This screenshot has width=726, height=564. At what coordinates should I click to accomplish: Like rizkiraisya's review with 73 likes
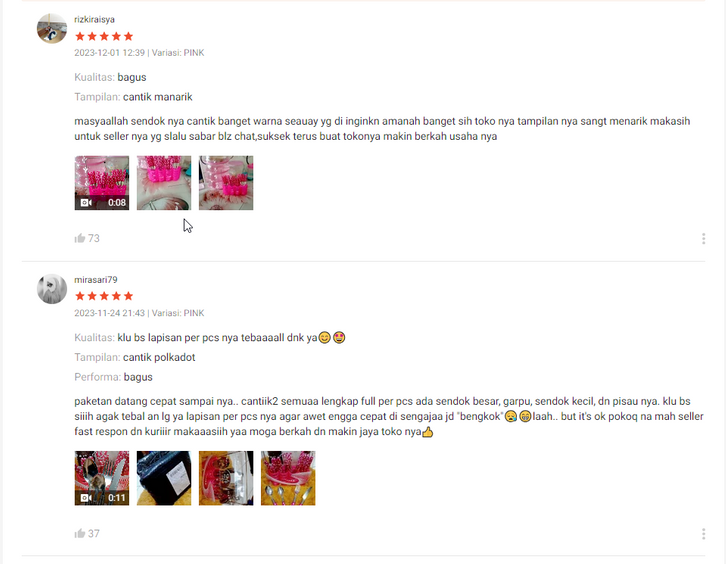(80, 238)
